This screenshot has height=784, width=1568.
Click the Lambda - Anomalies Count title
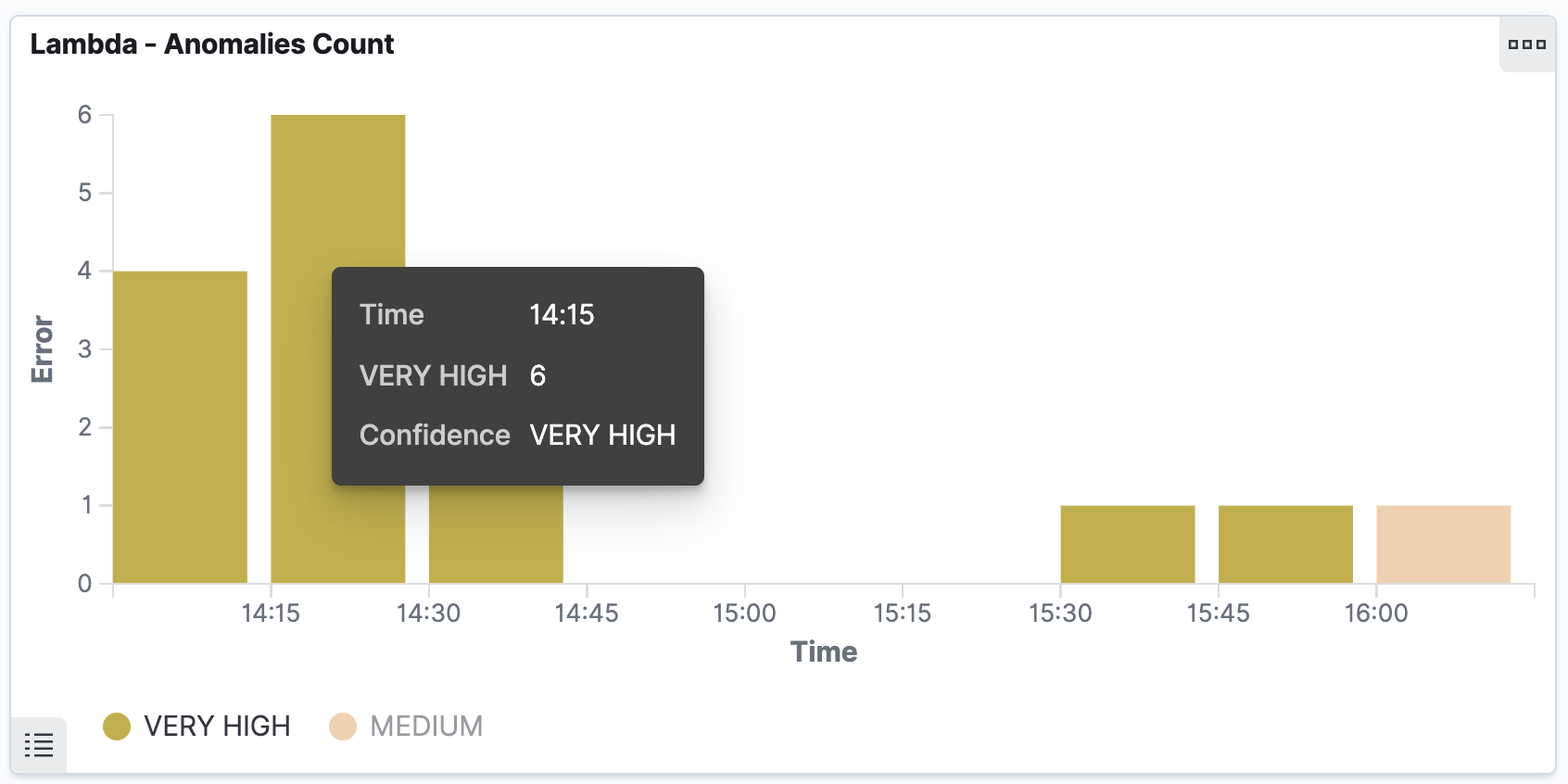click(212, 44)
